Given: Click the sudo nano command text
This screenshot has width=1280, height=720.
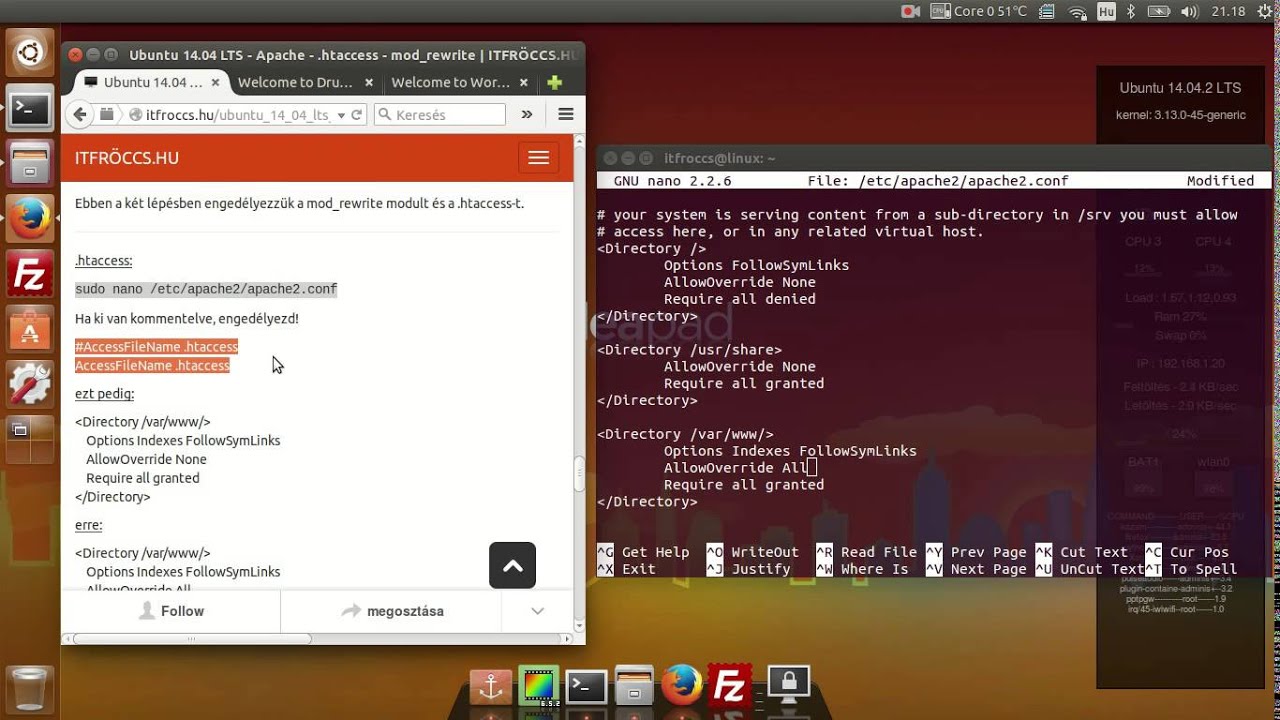Looking at the screenshot, I should [x=206, y=289].
